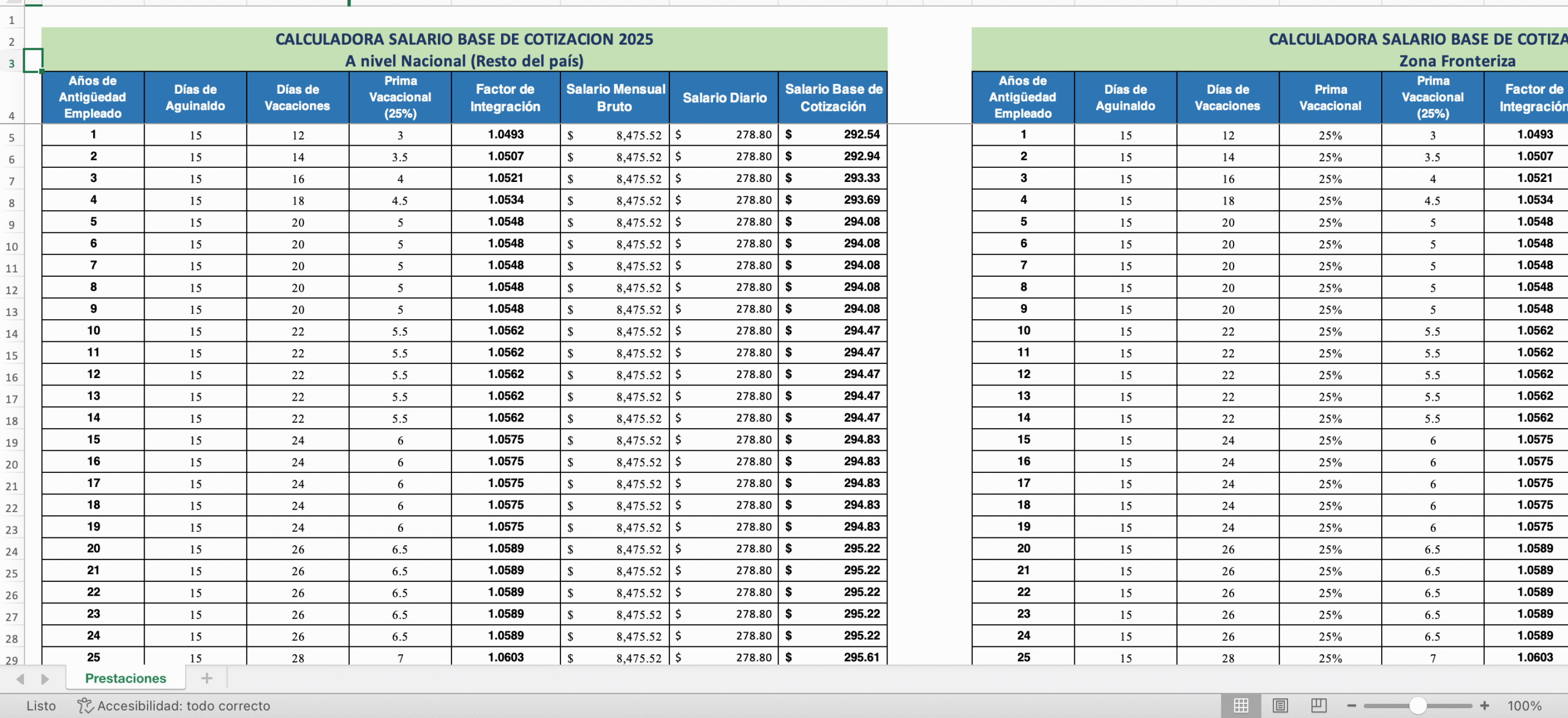Click the Zona Fronteriza title
Viewport: 1568px width, 718px height.
pyautogui.click(x=1457, y=61)
